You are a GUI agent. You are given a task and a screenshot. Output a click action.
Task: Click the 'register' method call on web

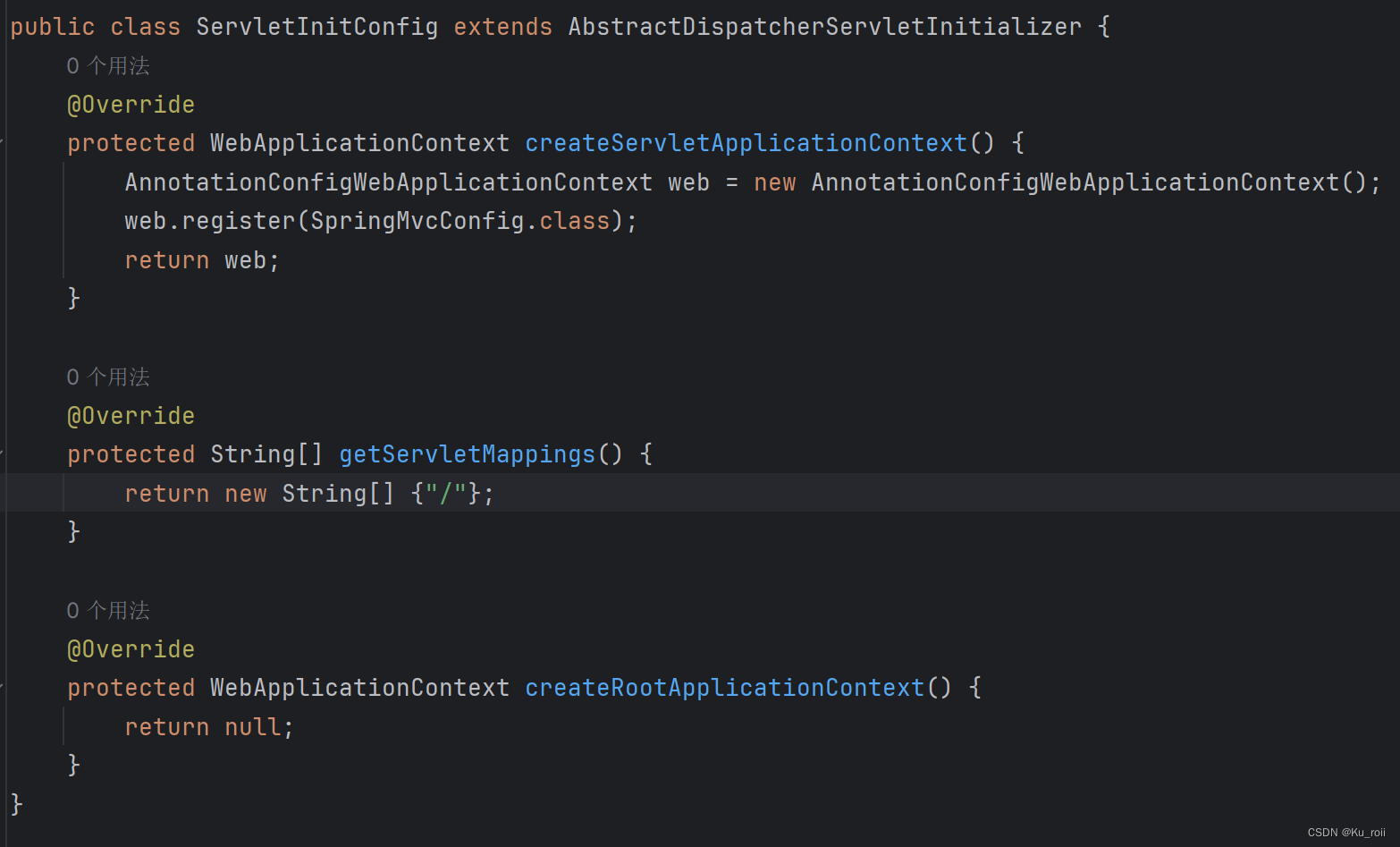(239, 221)
